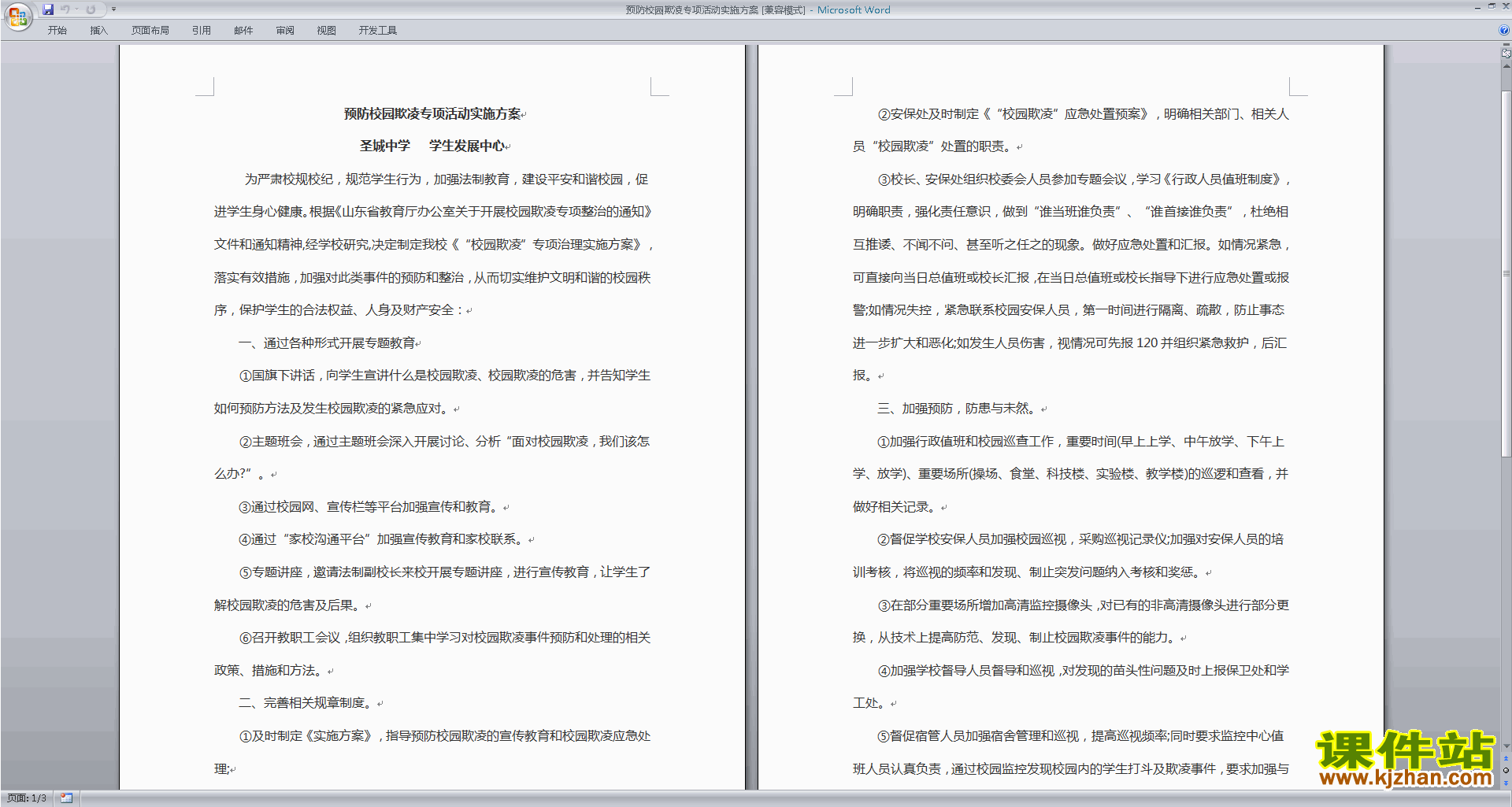Click the line starting ③校长、安保处组织校委会

click(x=1084, y=180)
